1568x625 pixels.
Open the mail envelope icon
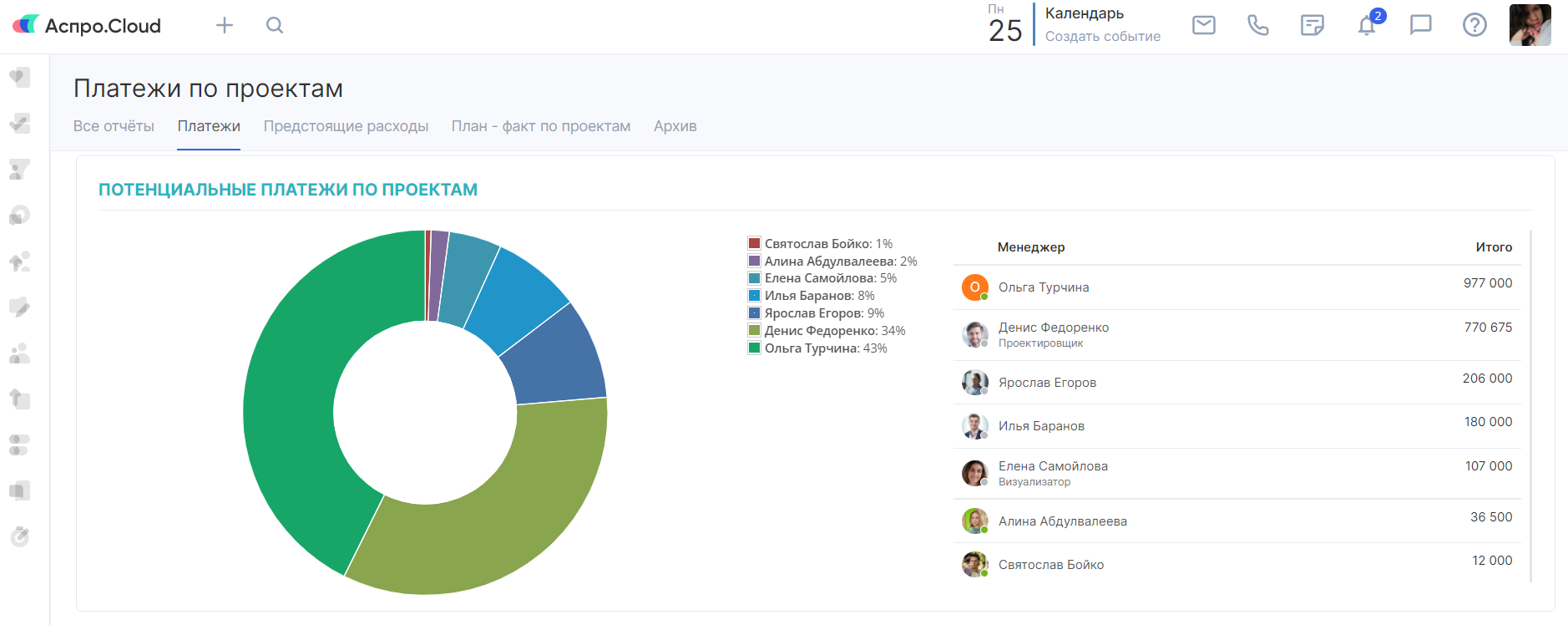pyautogui.click(x=1203, y=25)
